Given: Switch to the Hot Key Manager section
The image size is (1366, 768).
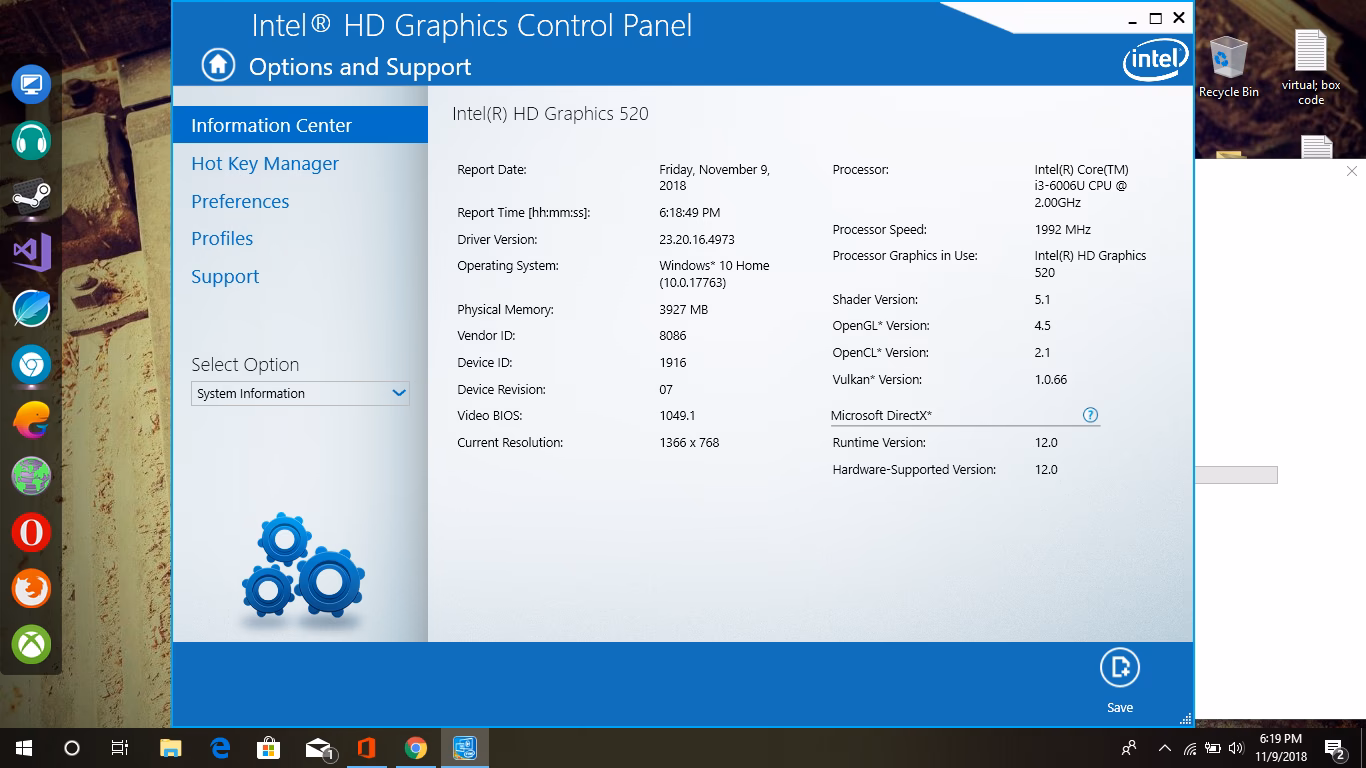Looking at the screenshot, I should coord(264,163).
